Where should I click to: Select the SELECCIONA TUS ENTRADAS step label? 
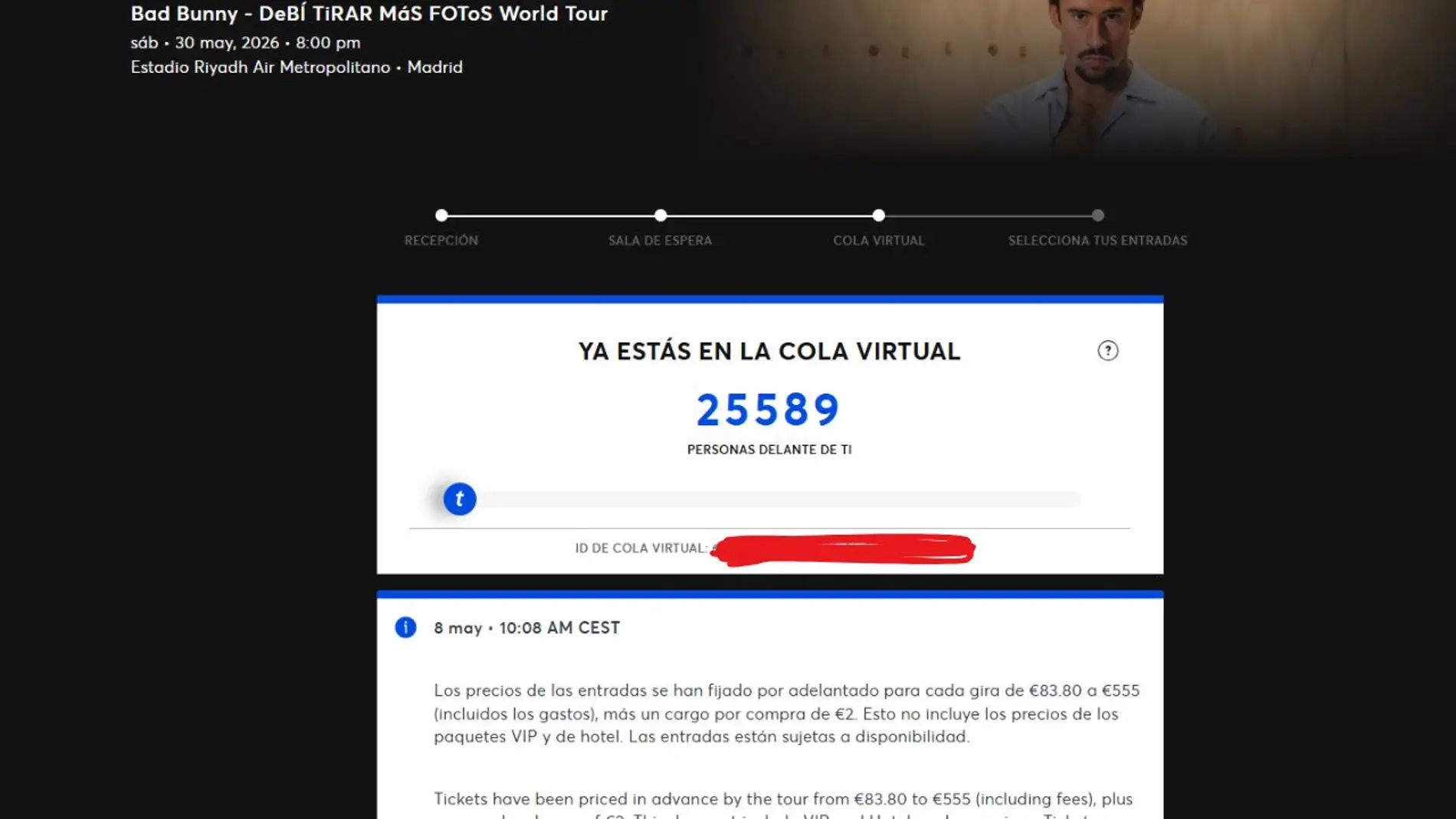click(1098, 241)
